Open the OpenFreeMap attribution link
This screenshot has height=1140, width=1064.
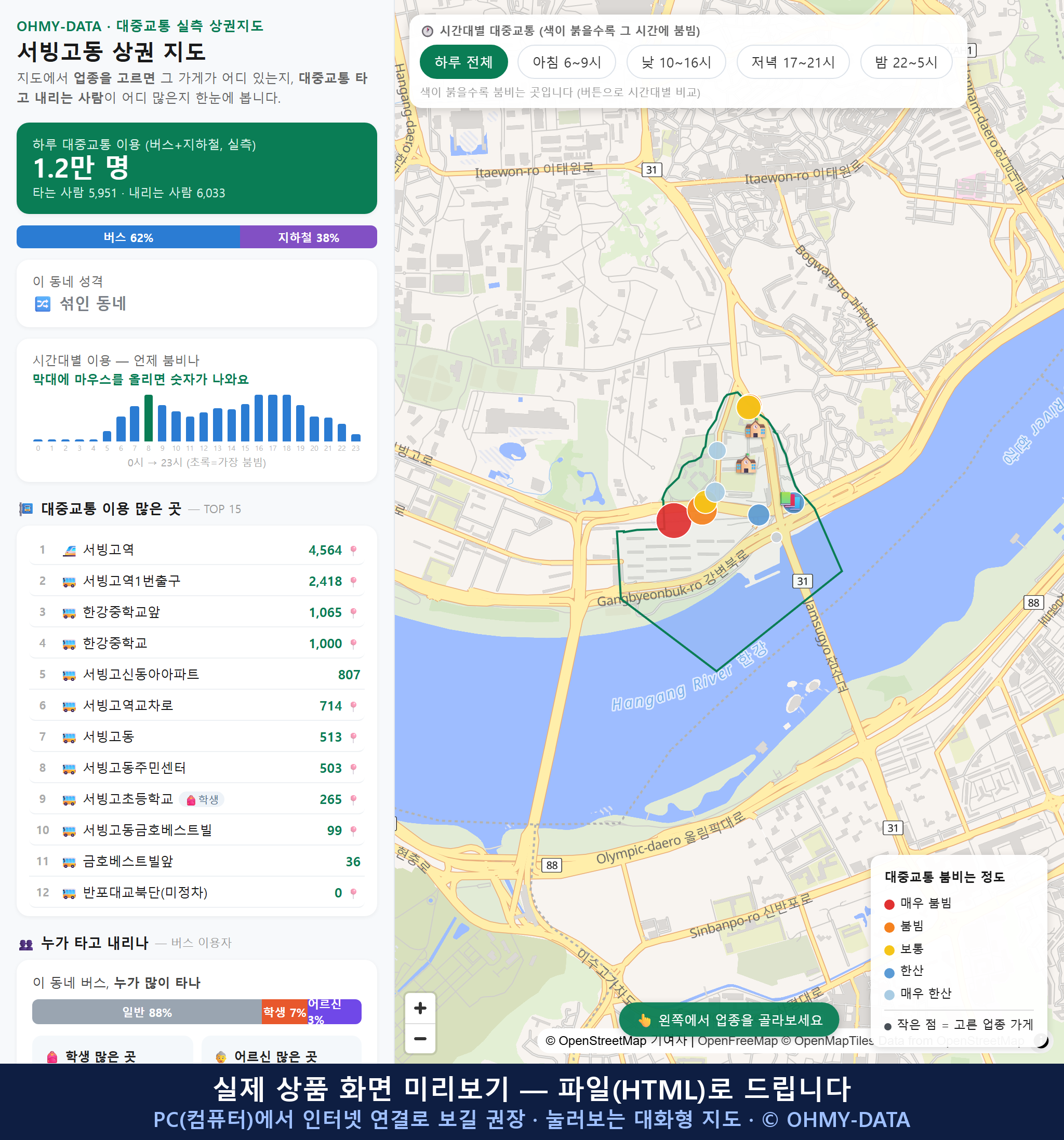tap(737, 1040)
